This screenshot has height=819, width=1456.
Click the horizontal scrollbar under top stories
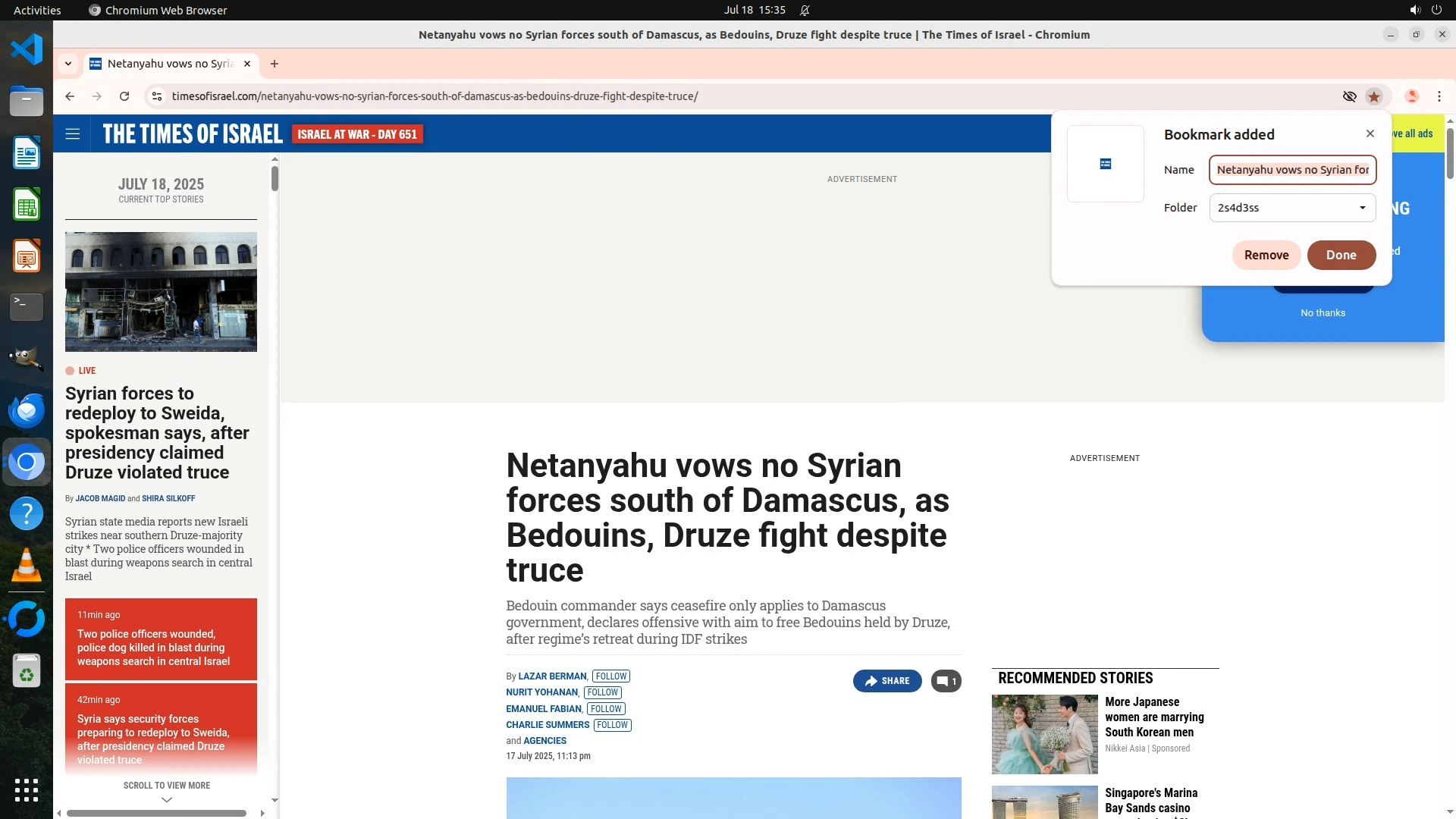(156, 813)
